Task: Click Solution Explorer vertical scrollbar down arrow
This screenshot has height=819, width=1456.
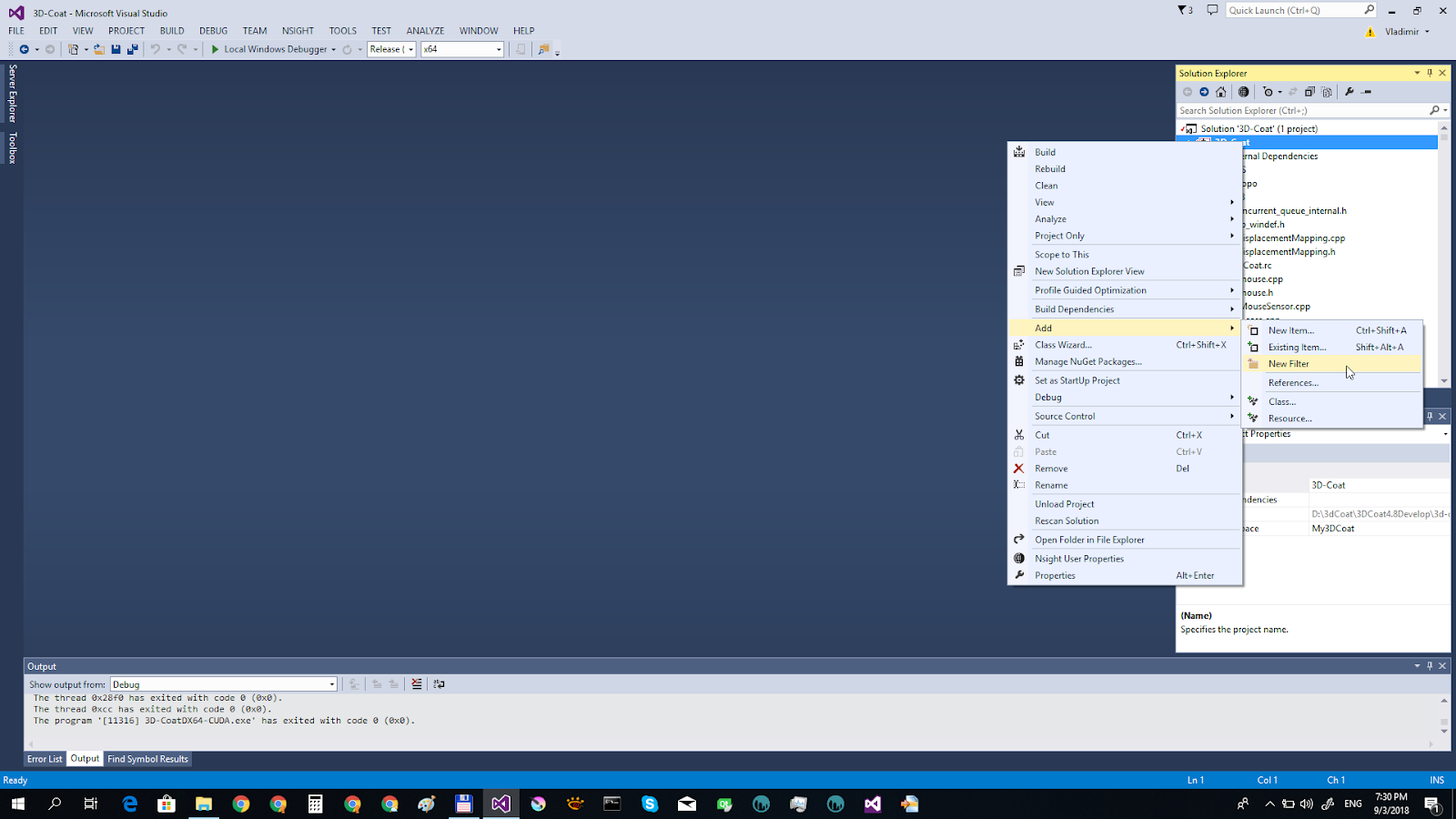Action: pyautogui.click(x=1444, y=381)
